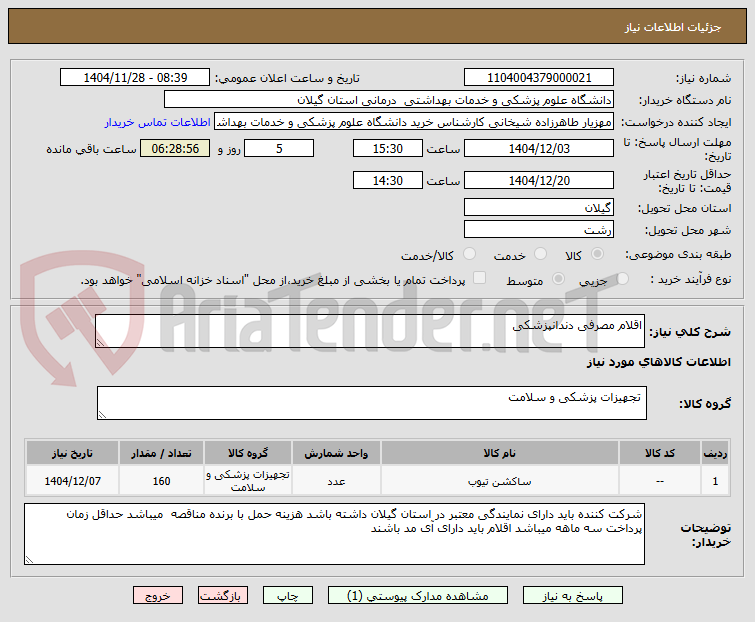The image size is (755, 622).
Task: Click the بازگشت back button
Action: point(222,596)
